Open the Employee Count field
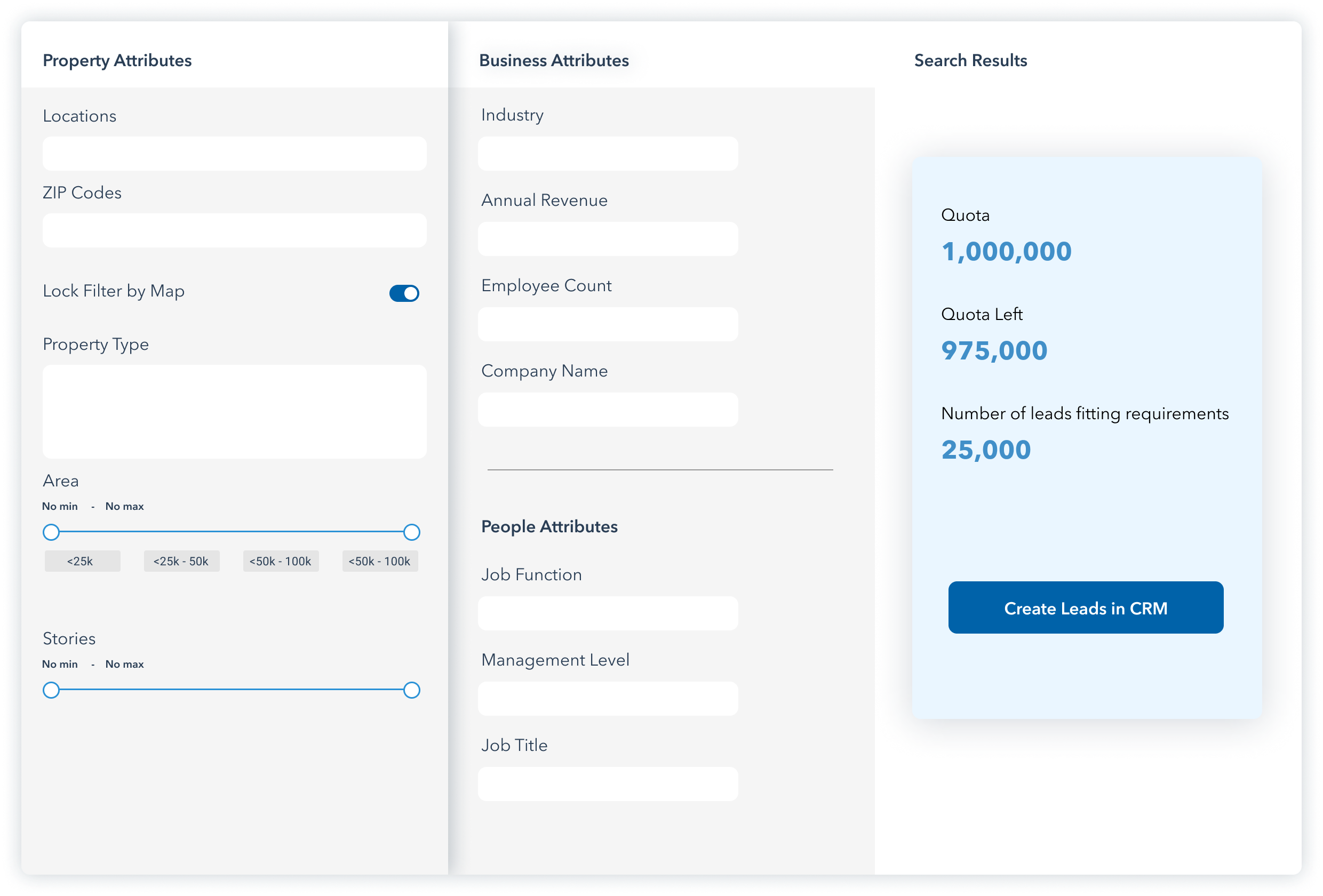This screenshot has width=1323, height=896. 608,324
